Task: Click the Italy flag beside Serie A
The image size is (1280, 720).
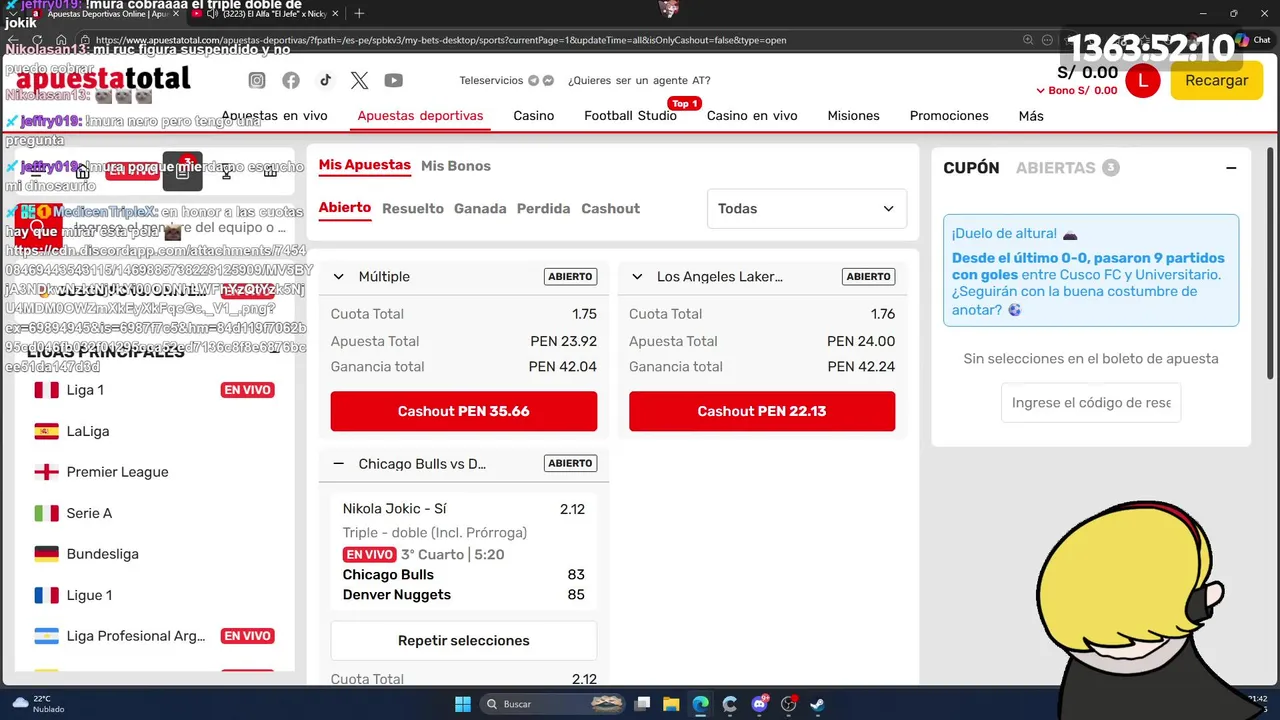Action: [46, 513]
